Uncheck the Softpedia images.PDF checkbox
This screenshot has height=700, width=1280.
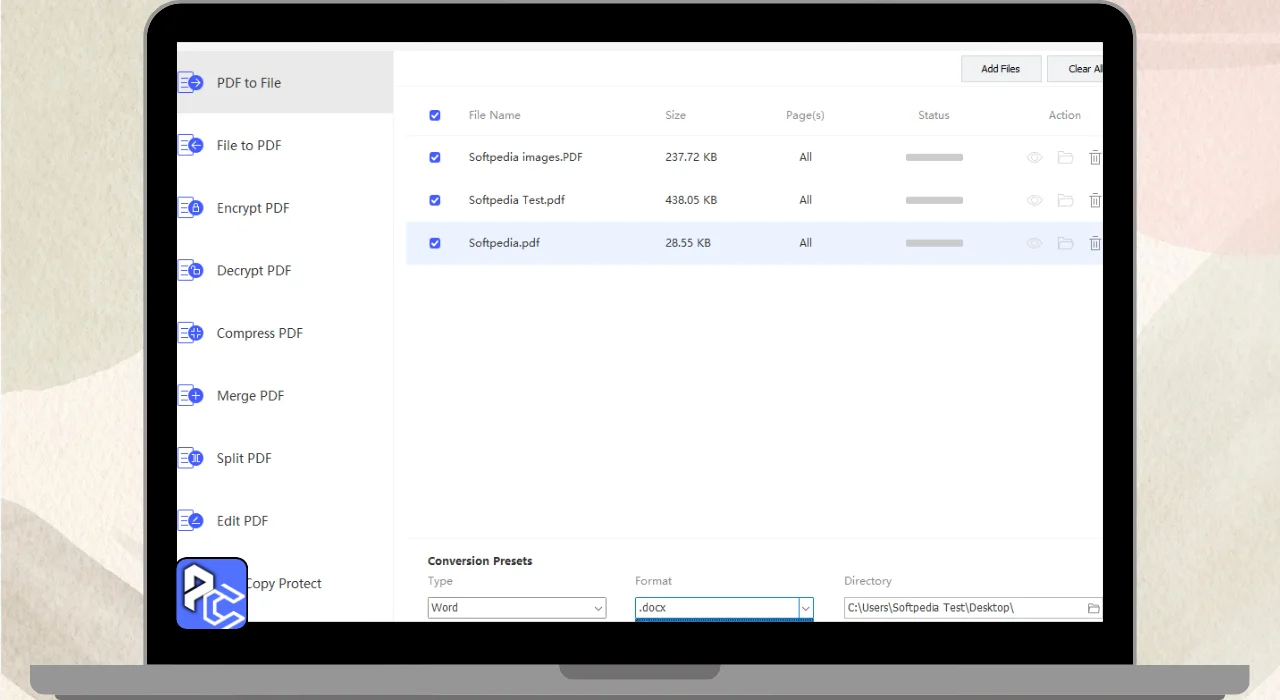[435, 158]
